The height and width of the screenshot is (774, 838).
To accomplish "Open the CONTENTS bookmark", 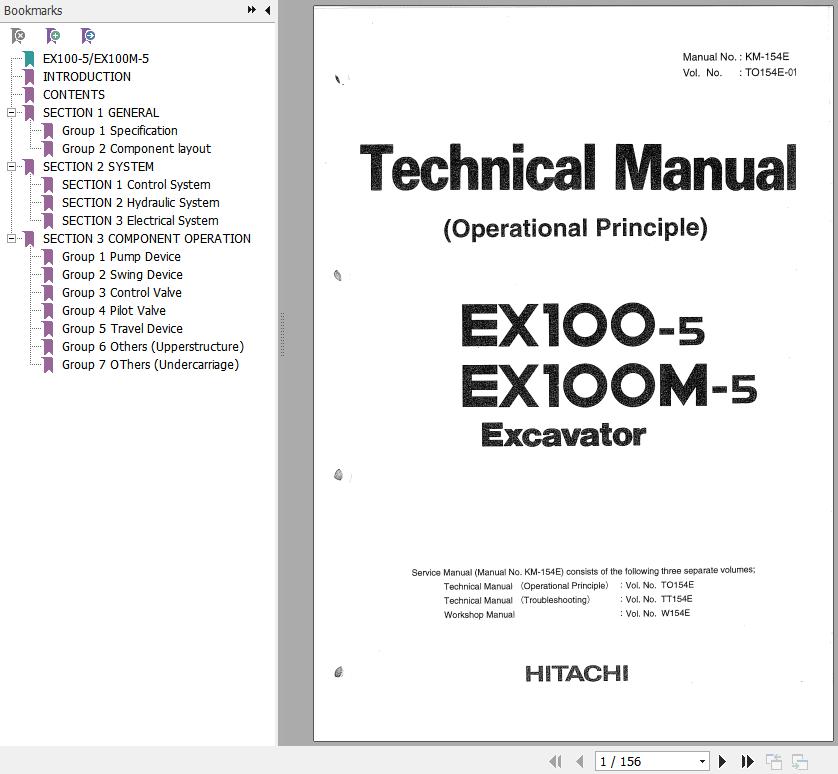I will (74, 95).
